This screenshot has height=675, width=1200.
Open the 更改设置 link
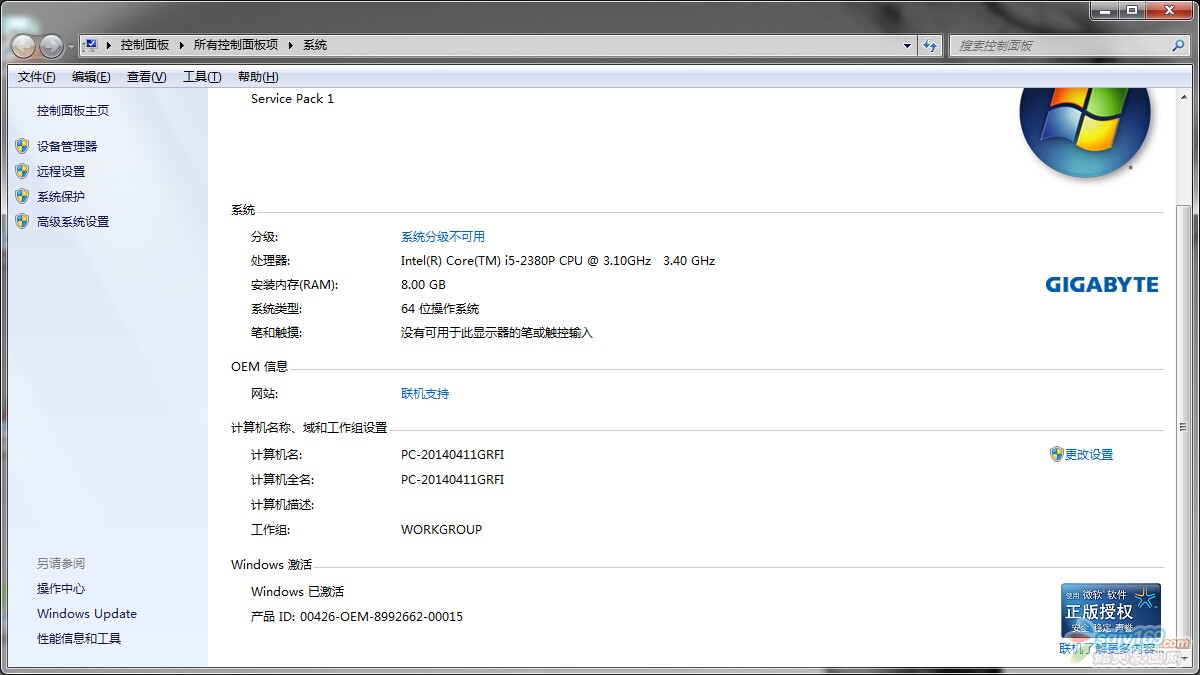(x=1088, y=454)
